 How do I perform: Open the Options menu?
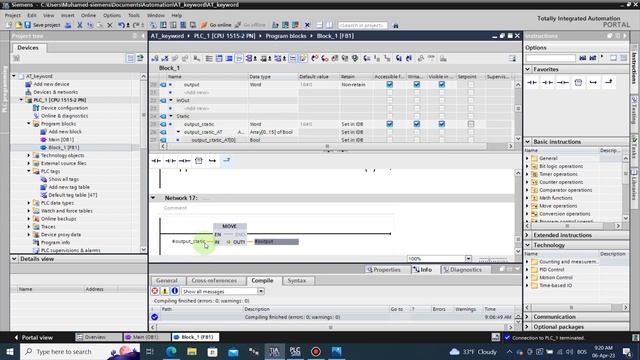112,16
